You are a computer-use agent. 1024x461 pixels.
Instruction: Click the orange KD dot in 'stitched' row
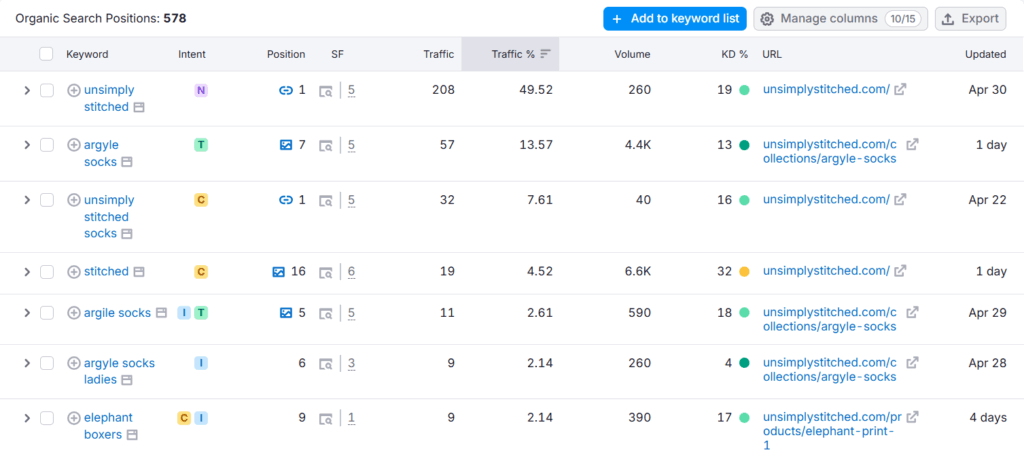744,272
